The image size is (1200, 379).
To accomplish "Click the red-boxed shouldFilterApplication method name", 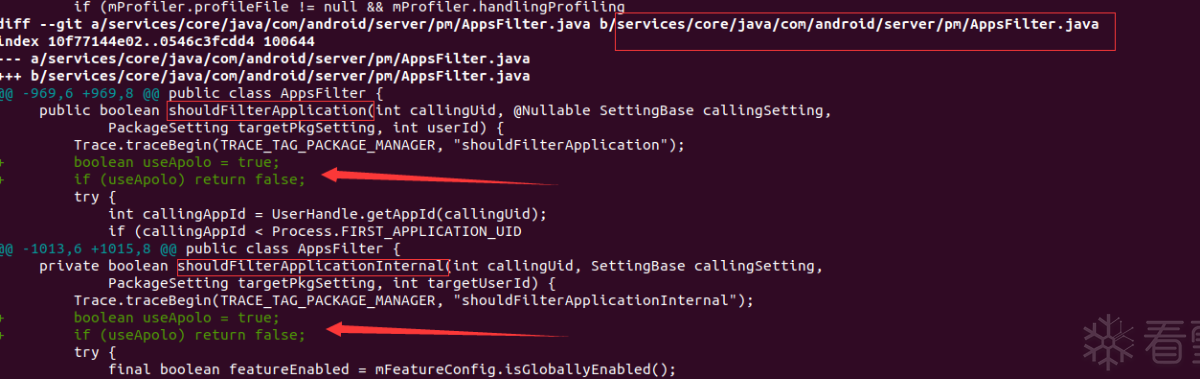I will [x=270, y=110].
